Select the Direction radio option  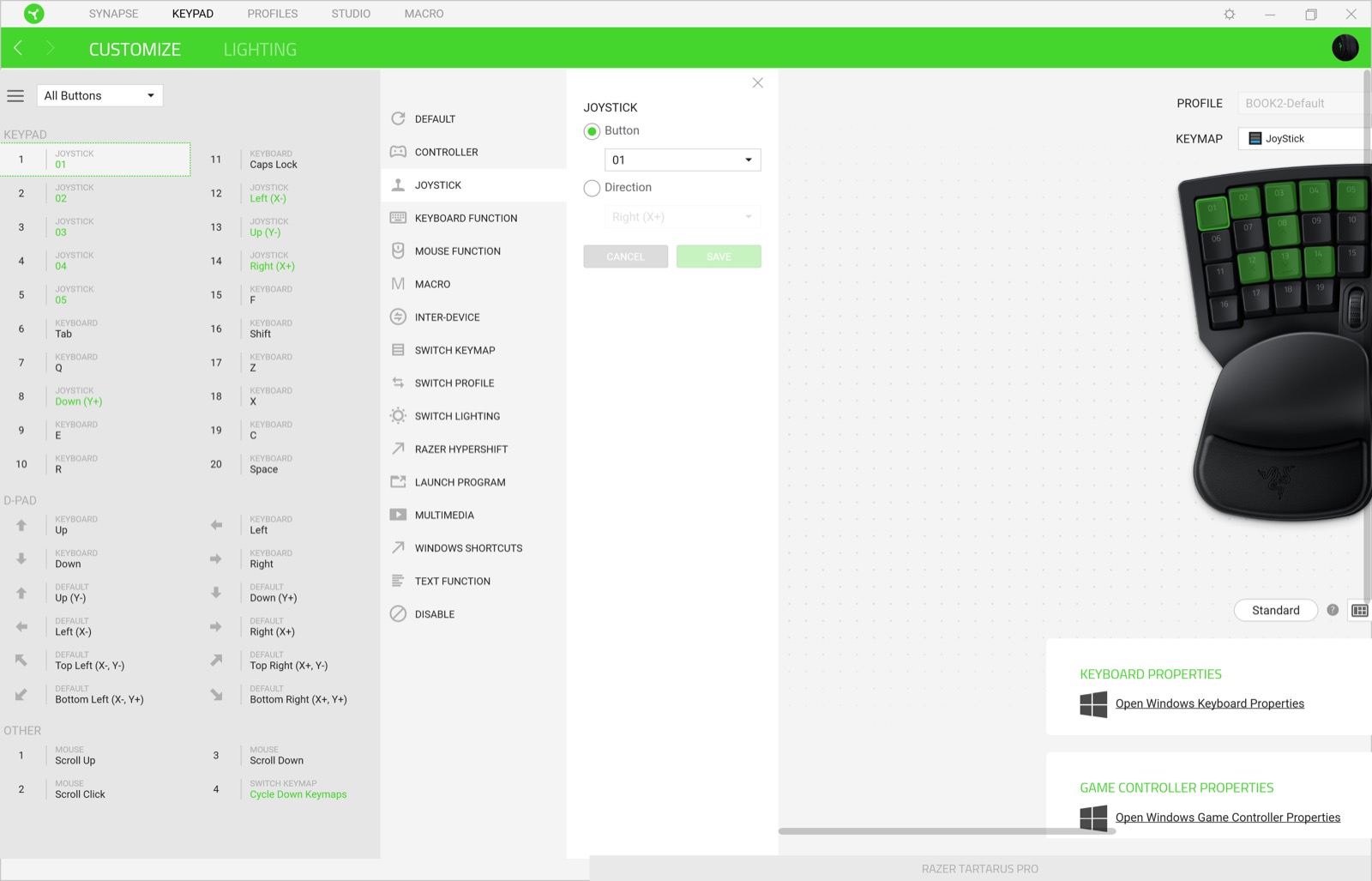click(x=592, y=188)
